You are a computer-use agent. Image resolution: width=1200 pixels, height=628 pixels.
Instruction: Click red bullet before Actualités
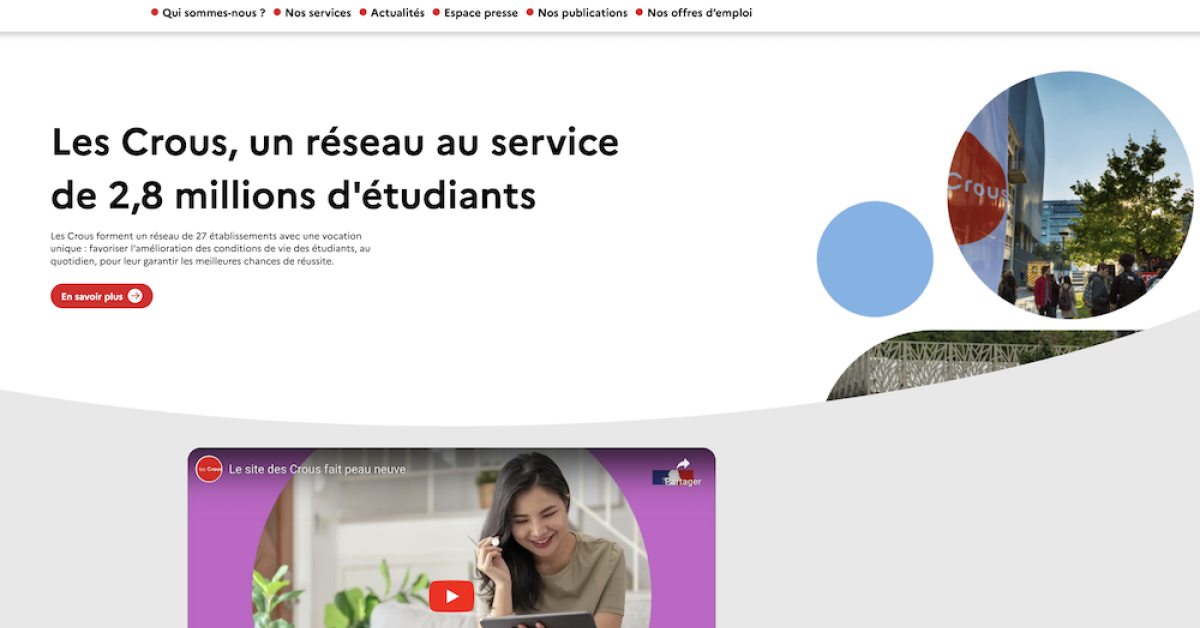tap(362, 13)
